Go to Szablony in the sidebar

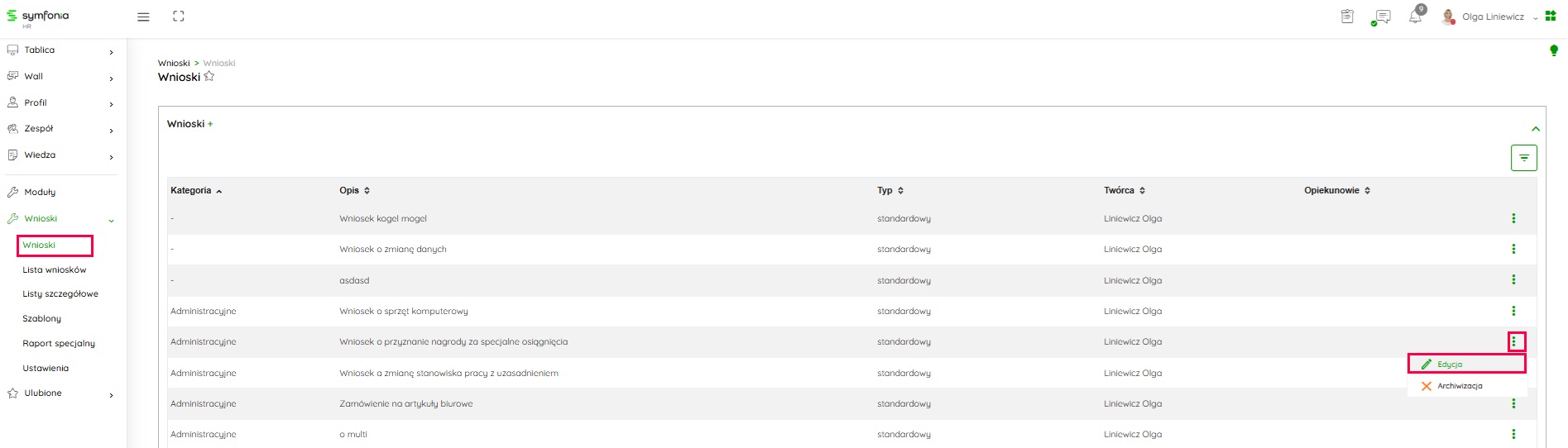[42, 319]
